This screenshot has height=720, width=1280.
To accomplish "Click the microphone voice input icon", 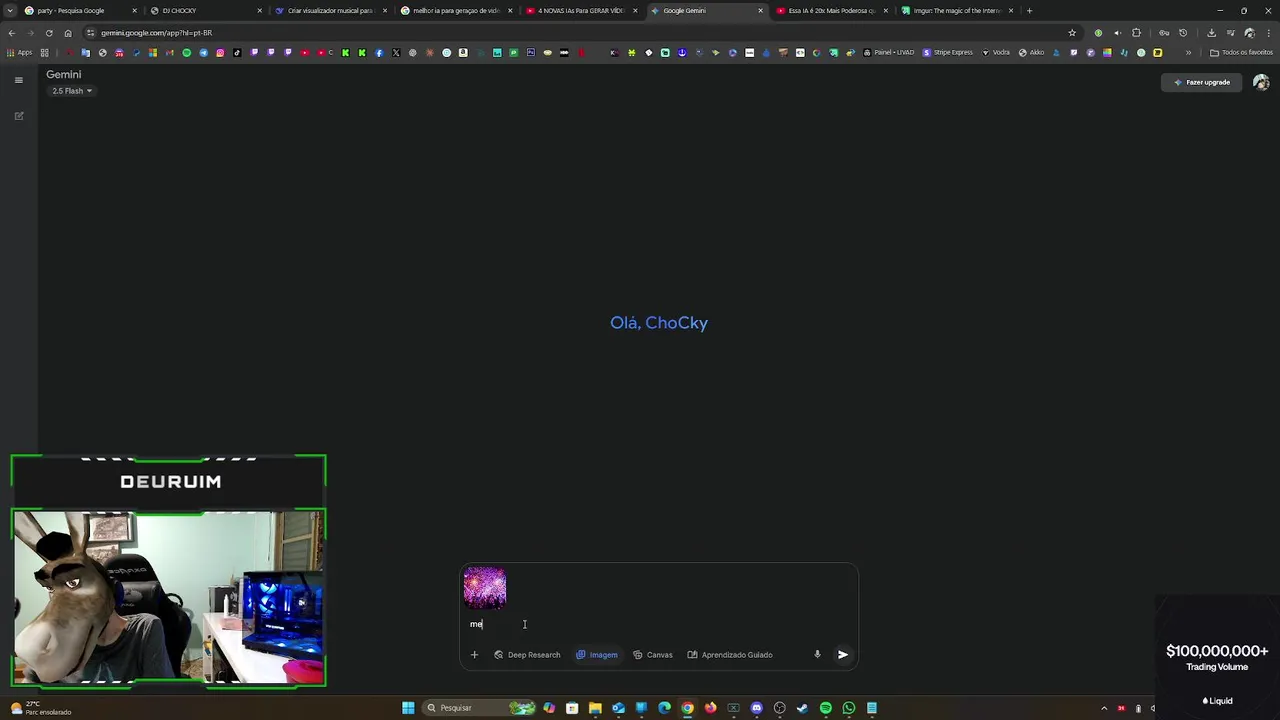I will (x=817, y=655).
